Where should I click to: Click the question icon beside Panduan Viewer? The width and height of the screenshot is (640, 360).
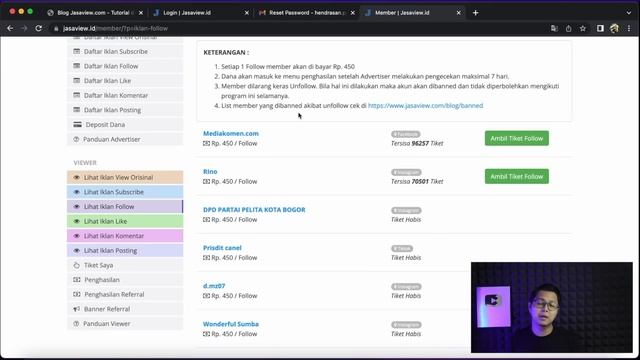coord(76,324)
